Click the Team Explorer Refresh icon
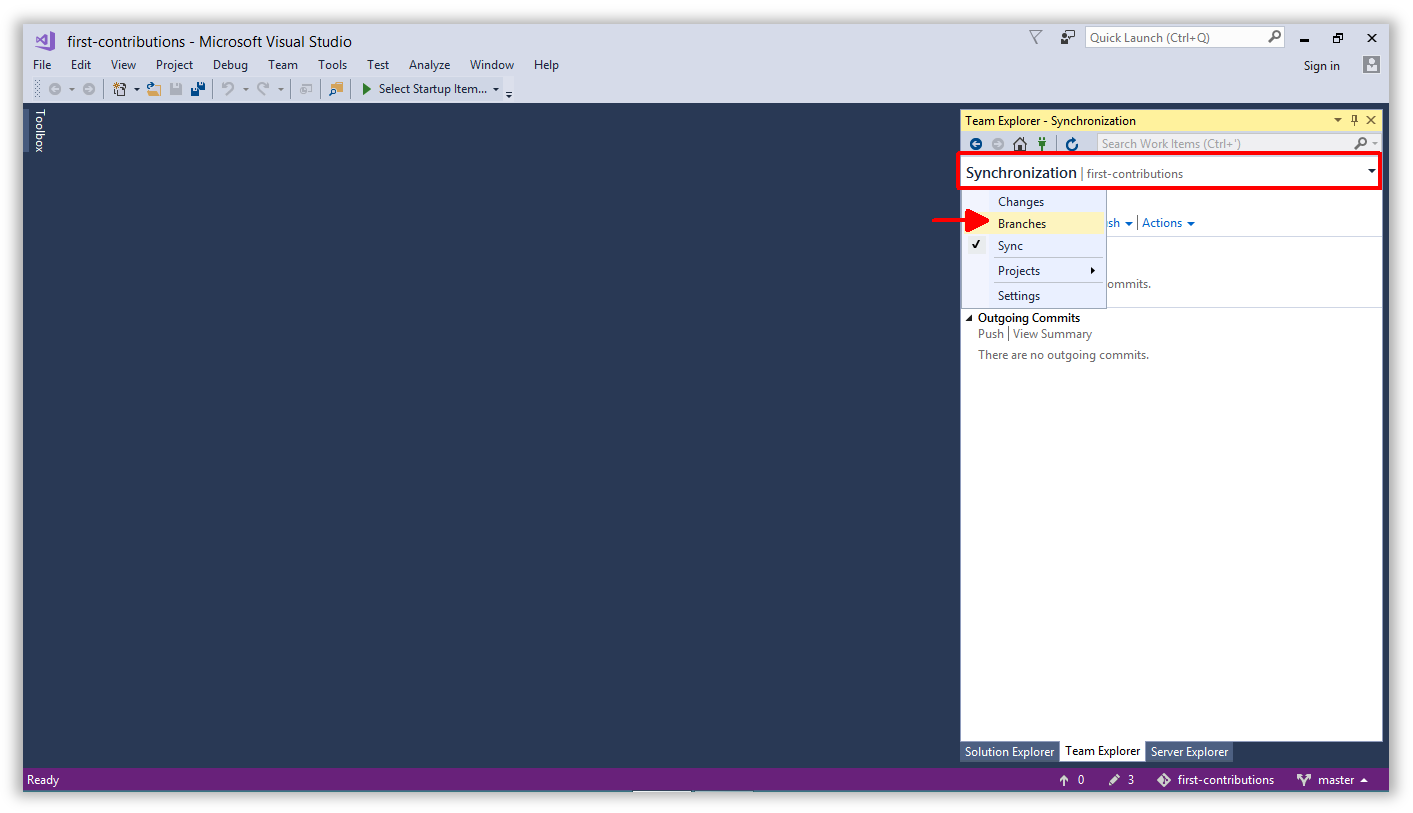Viewport: 1413px width, 813px height. coord(1072,144)
